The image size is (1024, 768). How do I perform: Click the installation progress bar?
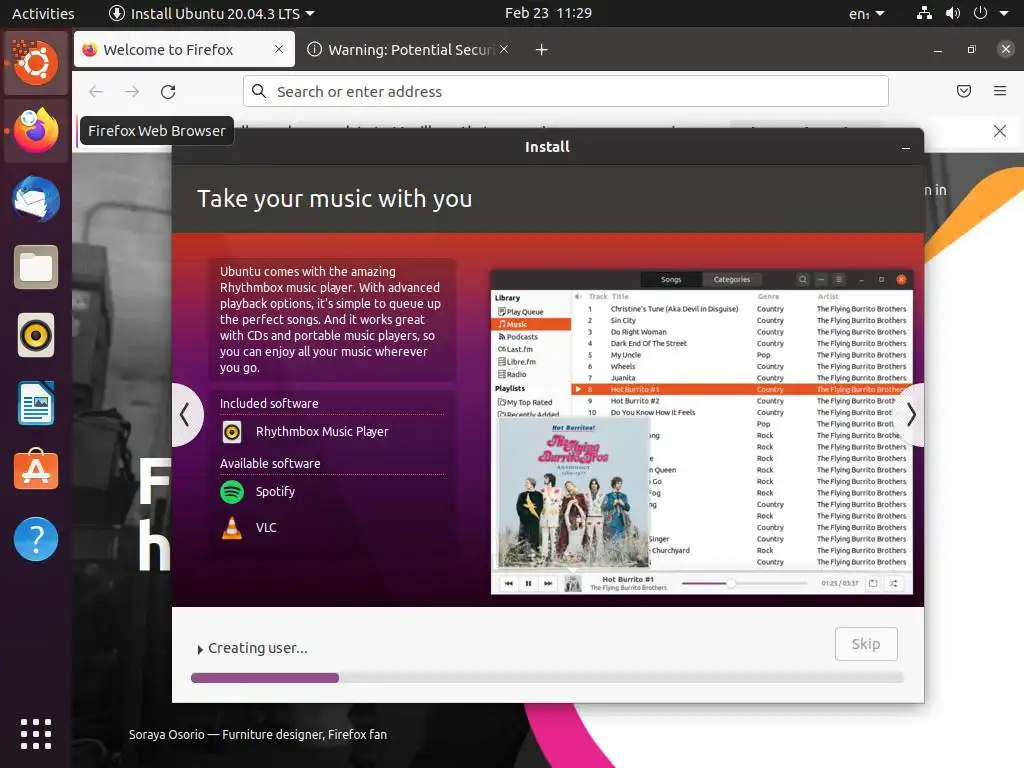point(547,678)
